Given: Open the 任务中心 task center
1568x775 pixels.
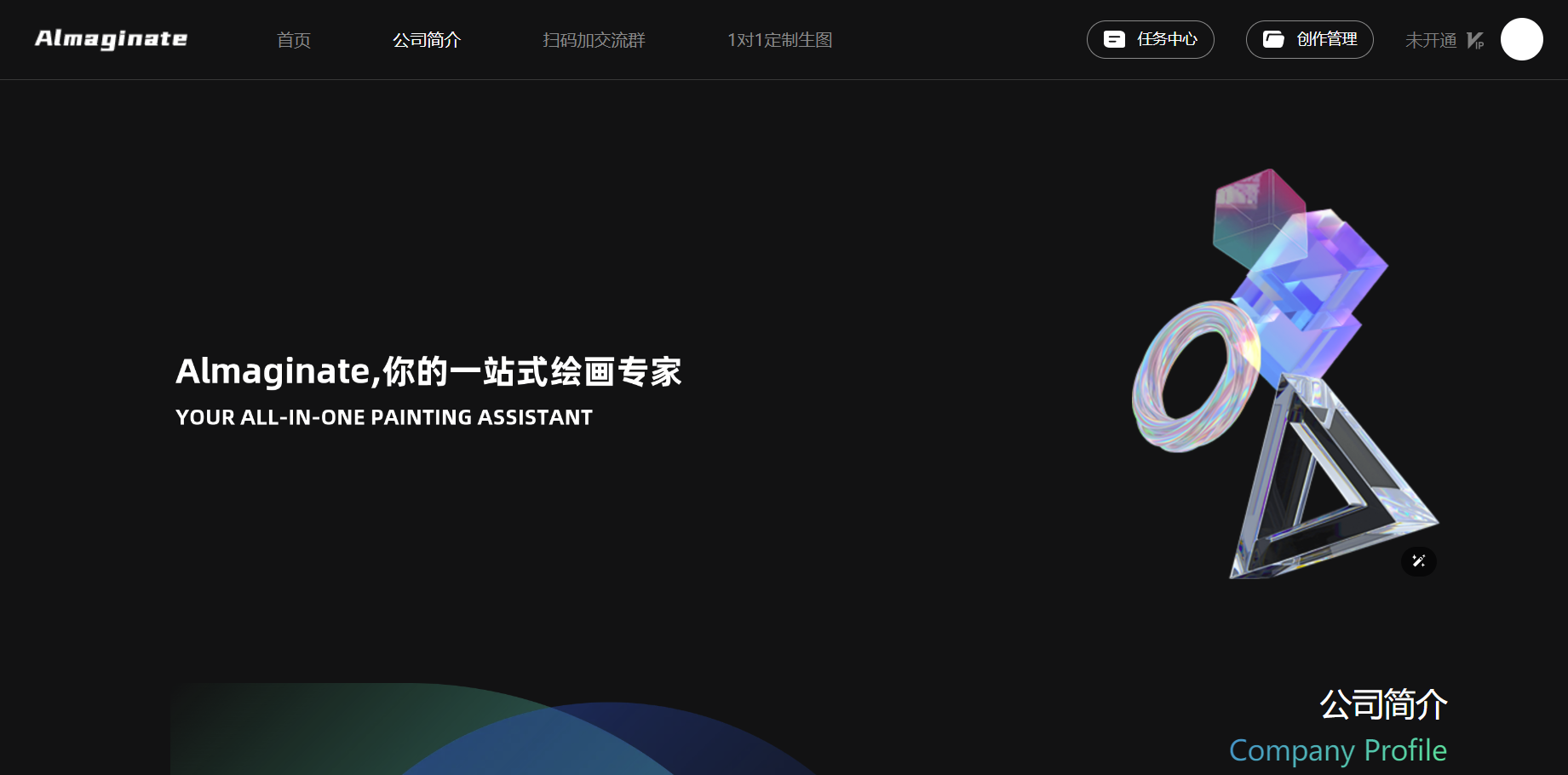Looking at the screenshot, I should [x=1151, y=39].
